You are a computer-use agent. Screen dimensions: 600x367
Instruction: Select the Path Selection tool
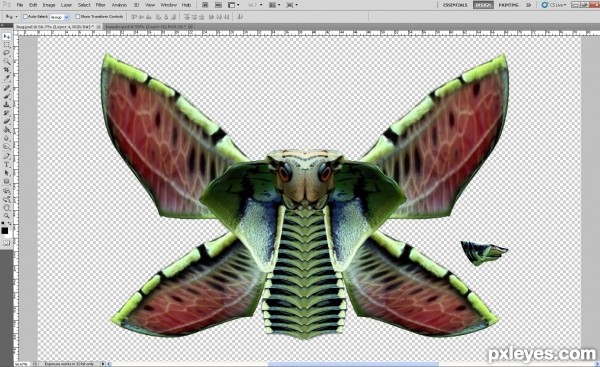click(x=7, y=173)
